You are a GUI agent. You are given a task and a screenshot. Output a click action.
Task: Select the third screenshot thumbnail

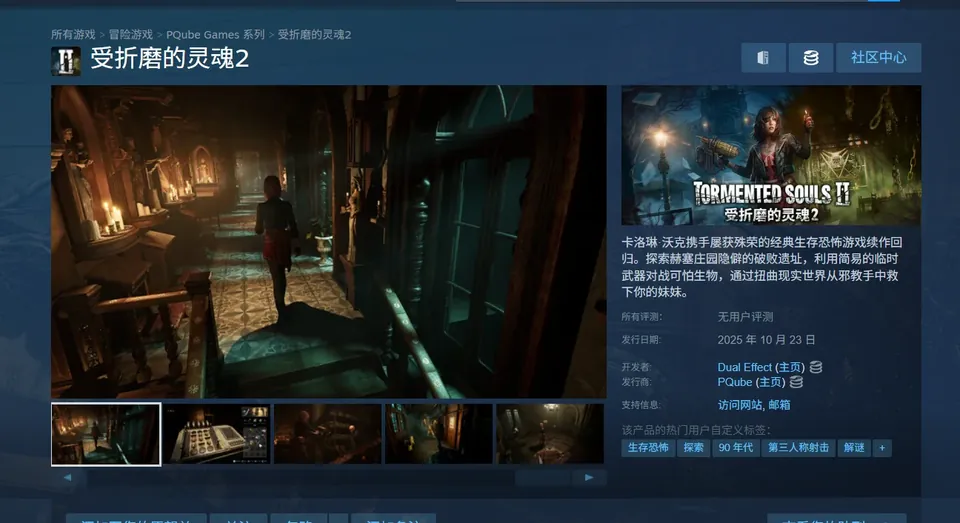click(328, 434)
